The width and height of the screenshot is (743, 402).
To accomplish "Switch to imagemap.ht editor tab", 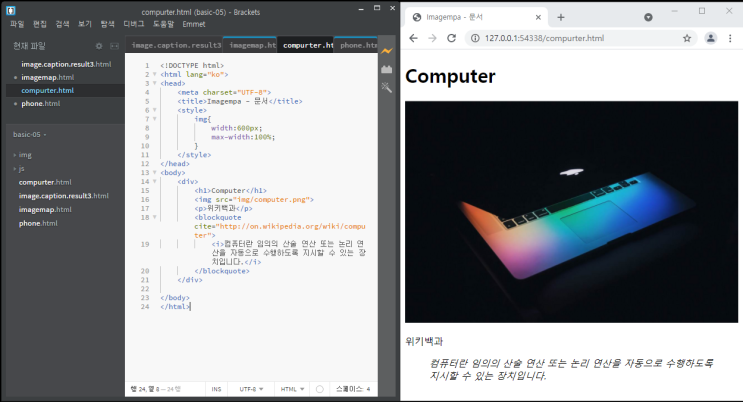I will [x=250, y=46].
